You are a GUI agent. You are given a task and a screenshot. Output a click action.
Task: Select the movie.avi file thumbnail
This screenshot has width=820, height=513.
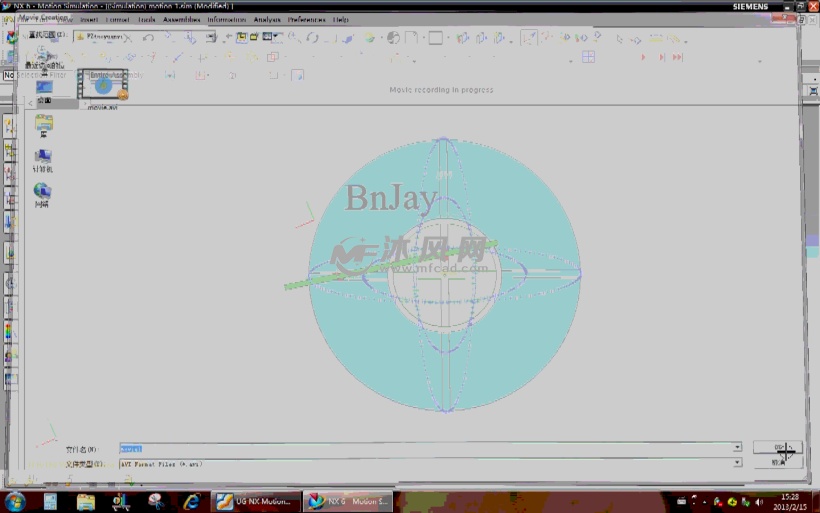click(103, 85)
